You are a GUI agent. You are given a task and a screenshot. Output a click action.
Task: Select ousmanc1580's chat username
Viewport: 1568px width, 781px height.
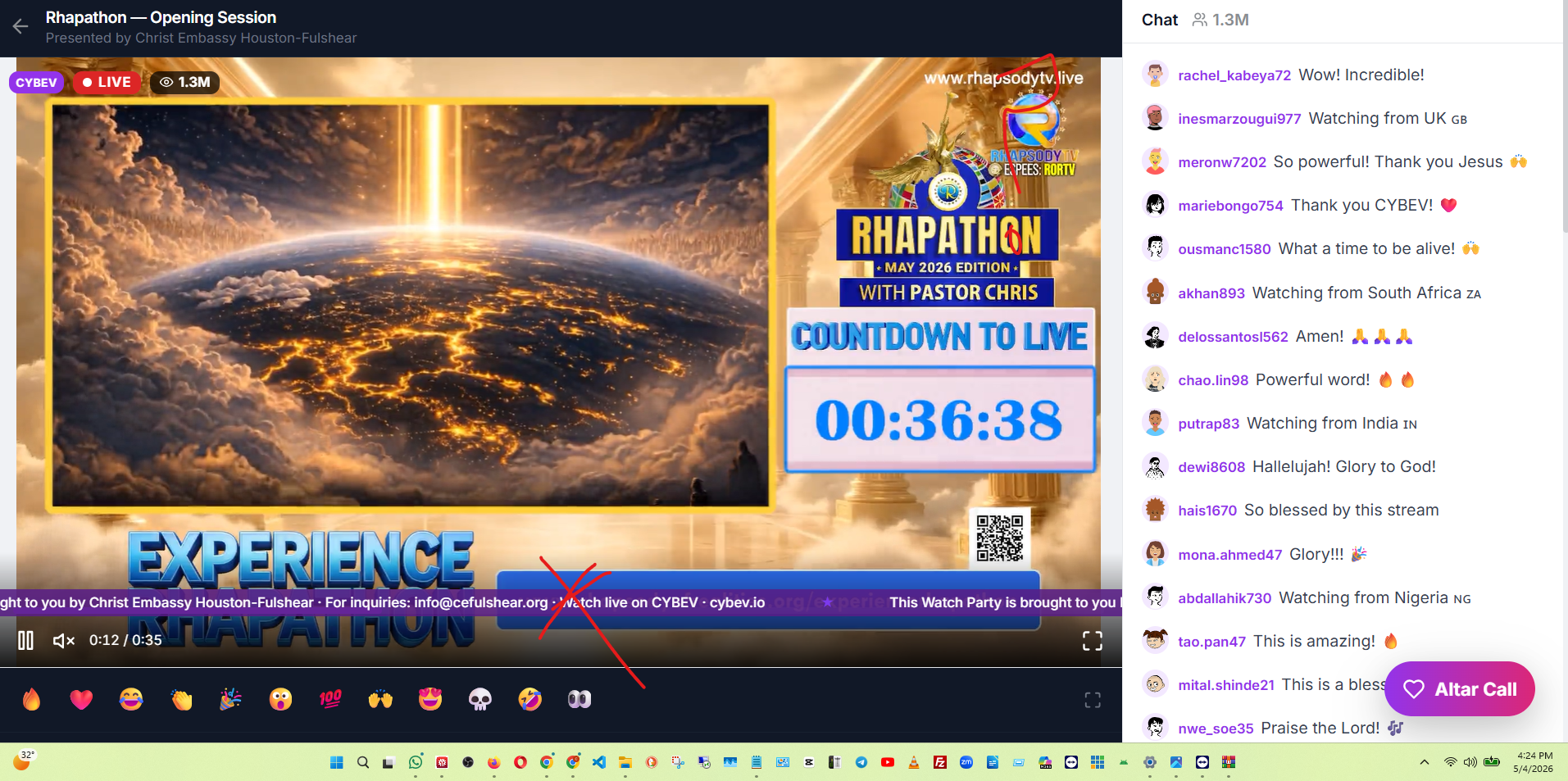coord(1225,249)
